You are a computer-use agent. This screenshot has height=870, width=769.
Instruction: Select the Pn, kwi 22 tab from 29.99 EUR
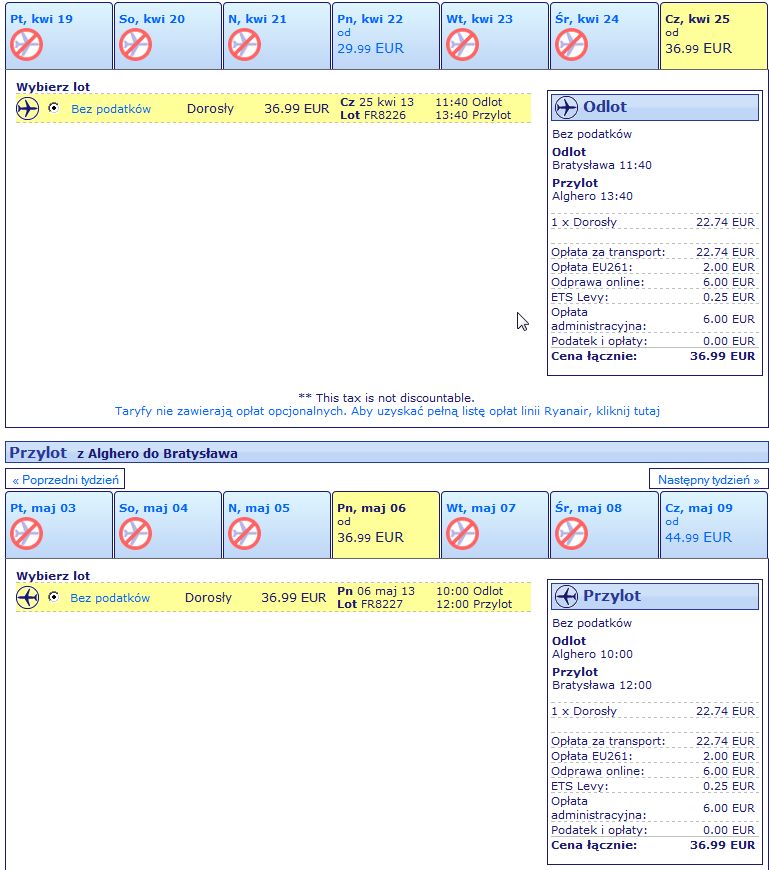[386, 36]
